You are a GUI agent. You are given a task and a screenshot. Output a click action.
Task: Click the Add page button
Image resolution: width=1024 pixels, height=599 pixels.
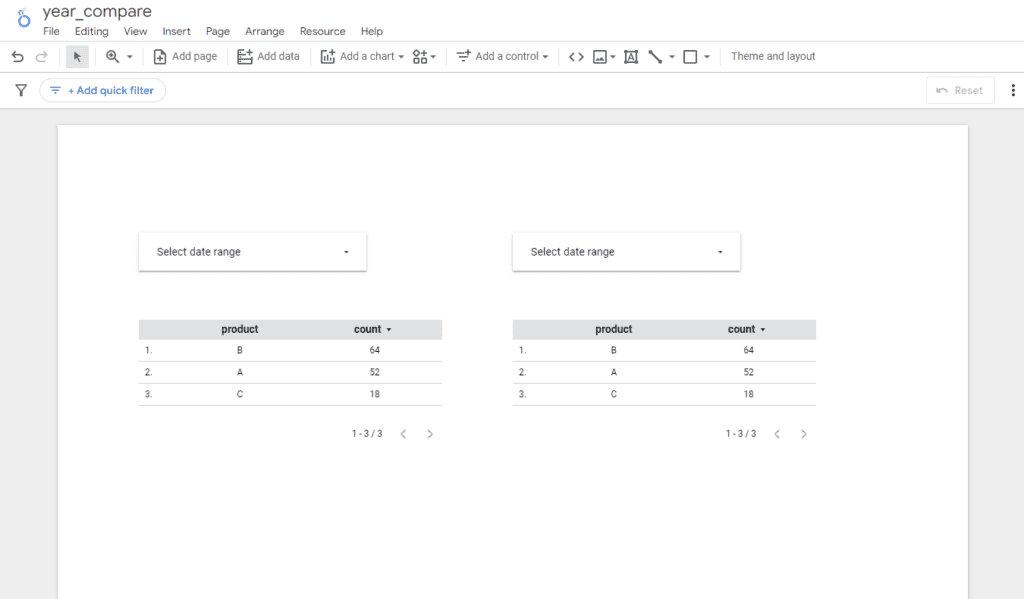click(x=185, y=57)
